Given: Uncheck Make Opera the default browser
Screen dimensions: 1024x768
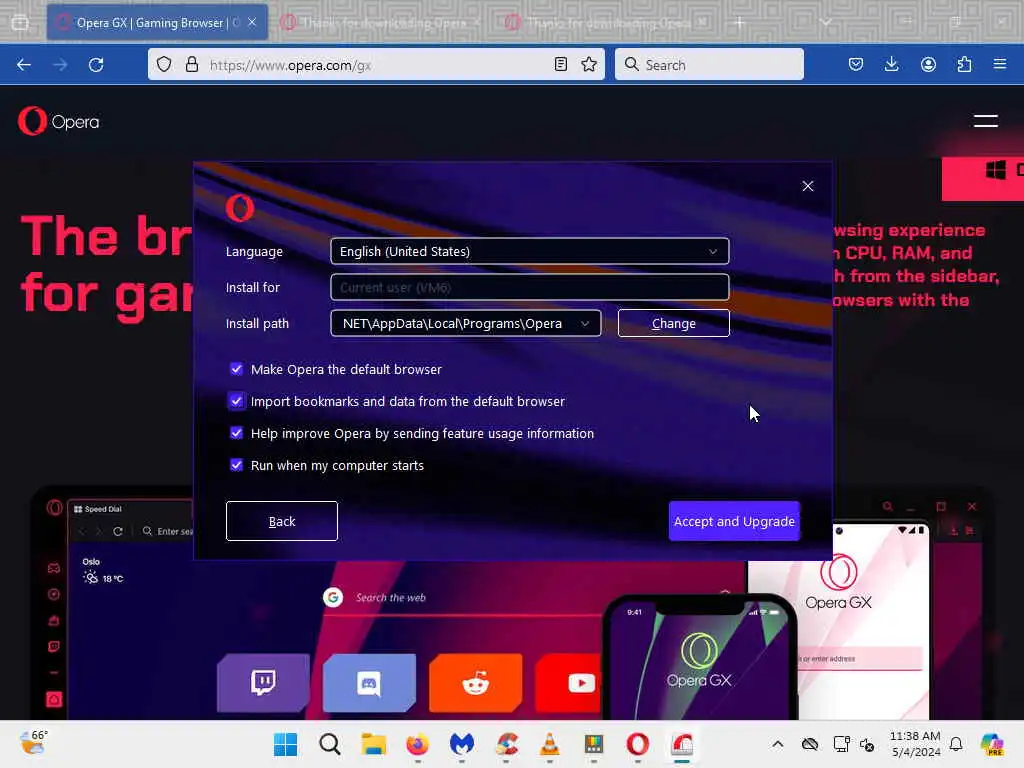Looking at the screenshot, I should (x=236, y=369).
